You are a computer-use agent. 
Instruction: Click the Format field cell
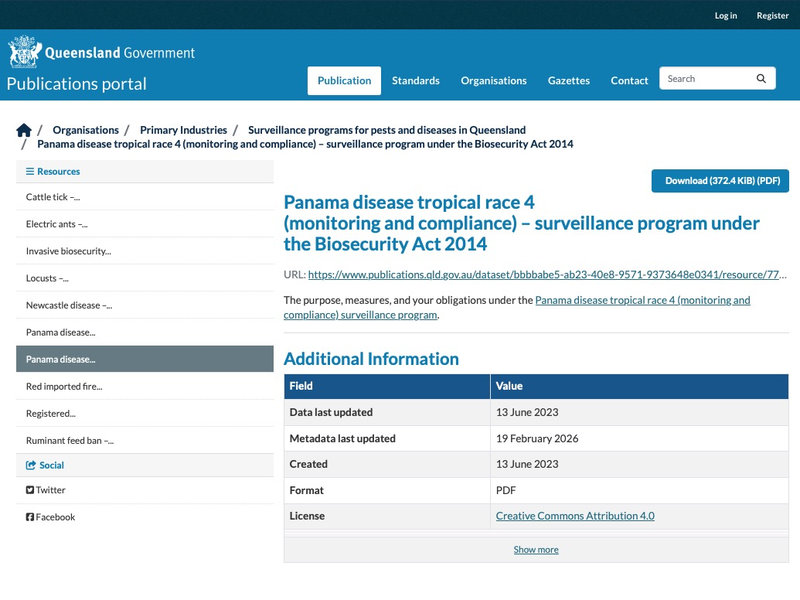point(387,490)
